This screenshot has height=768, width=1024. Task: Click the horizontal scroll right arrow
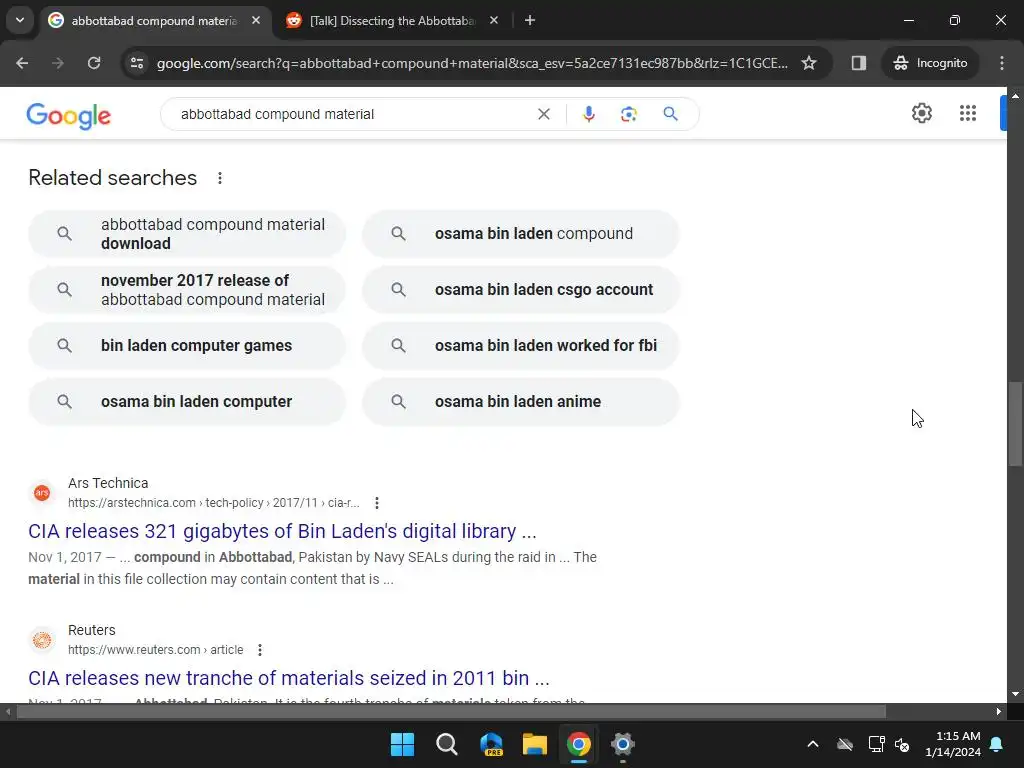999,711
